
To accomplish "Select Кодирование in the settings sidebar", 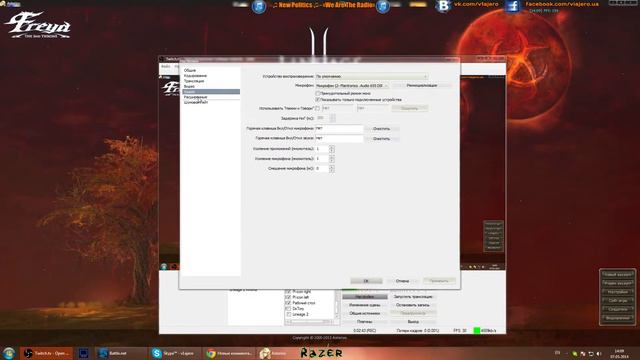I will coord(195,76).
